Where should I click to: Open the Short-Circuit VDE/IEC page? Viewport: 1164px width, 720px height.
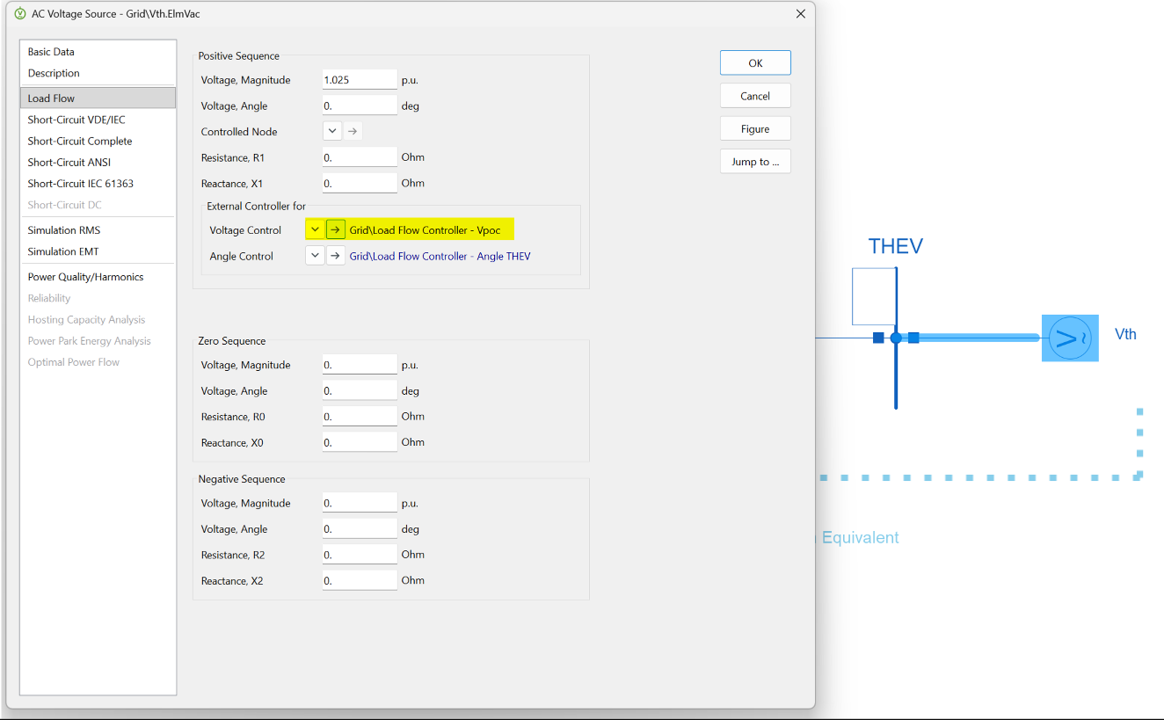tap(76, 120)
